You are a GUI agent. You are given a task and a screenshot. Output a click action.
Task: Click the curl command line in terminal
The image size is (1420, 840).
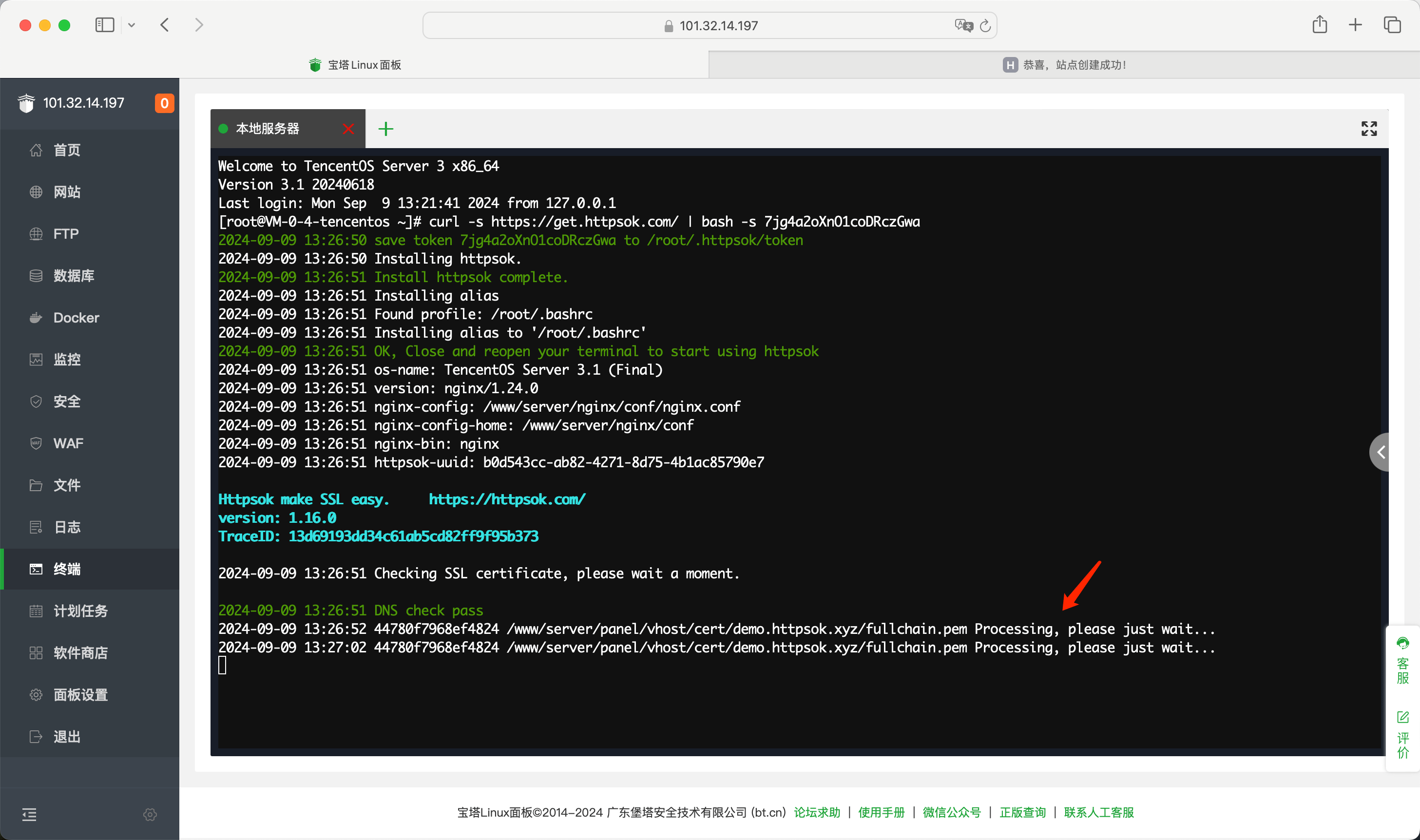pyautogui.click(x=569, y=221)
